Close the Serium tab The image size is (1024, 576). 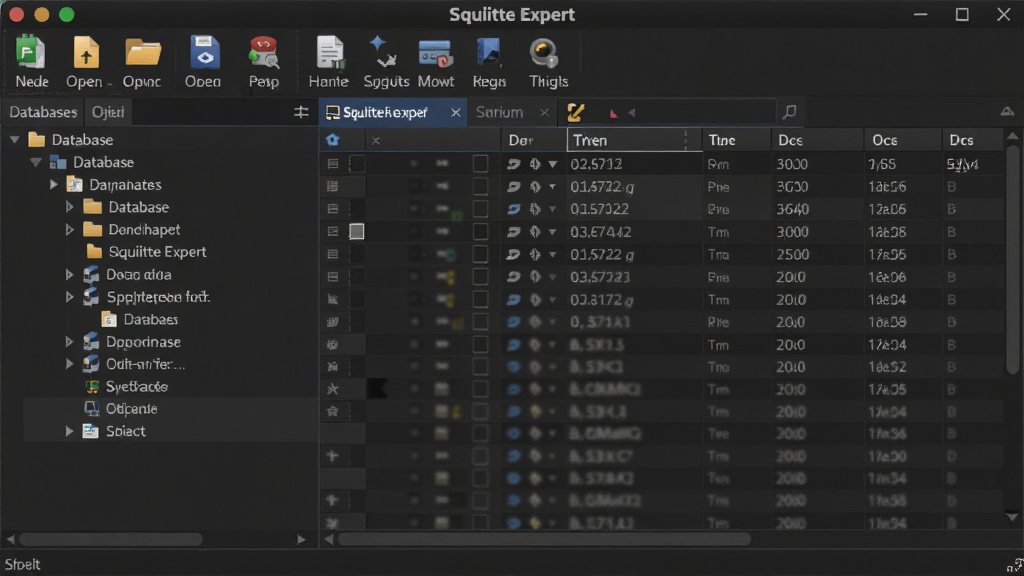tap(544, 112)
